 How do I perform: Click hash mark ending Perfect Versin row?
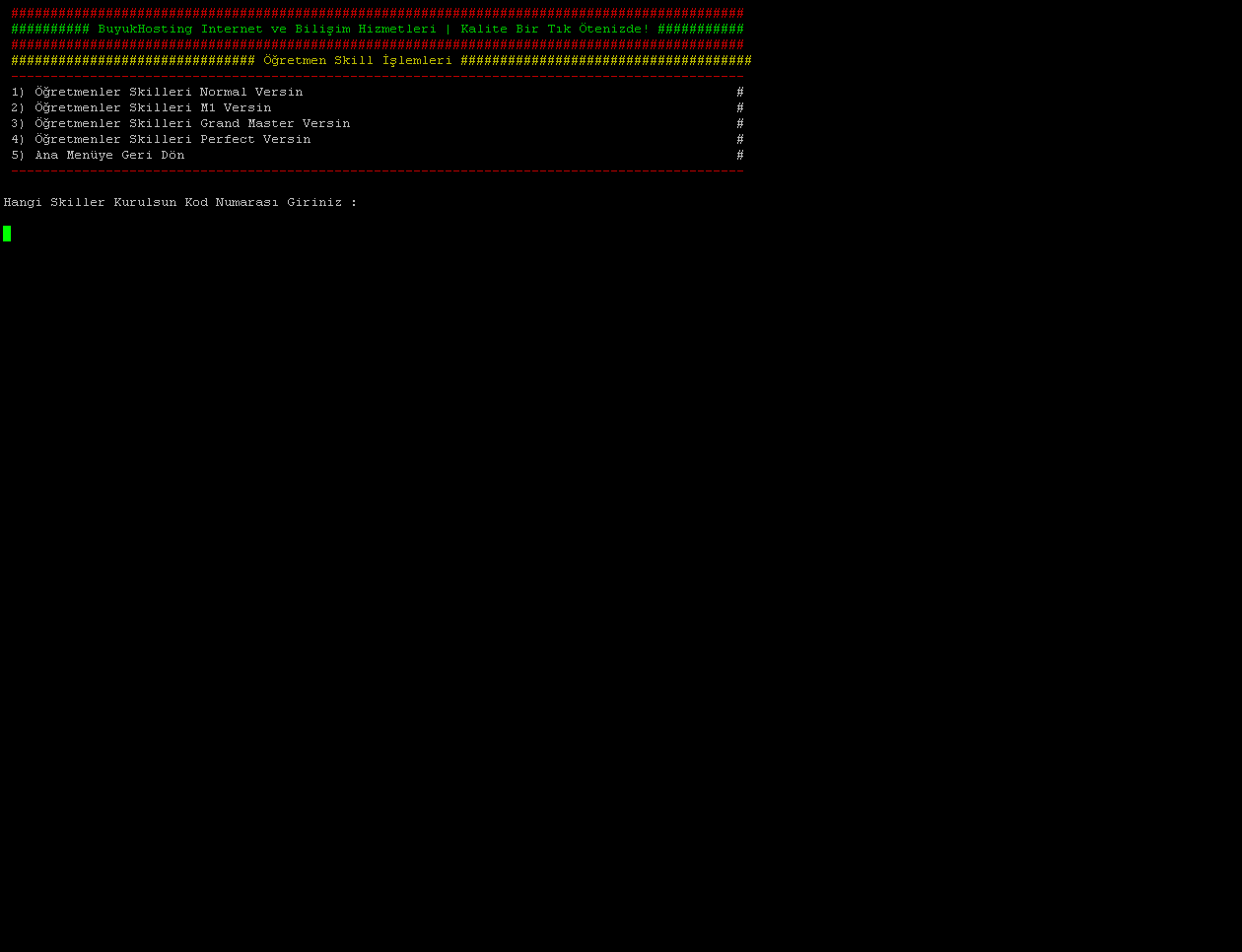(x=740, y=140)
